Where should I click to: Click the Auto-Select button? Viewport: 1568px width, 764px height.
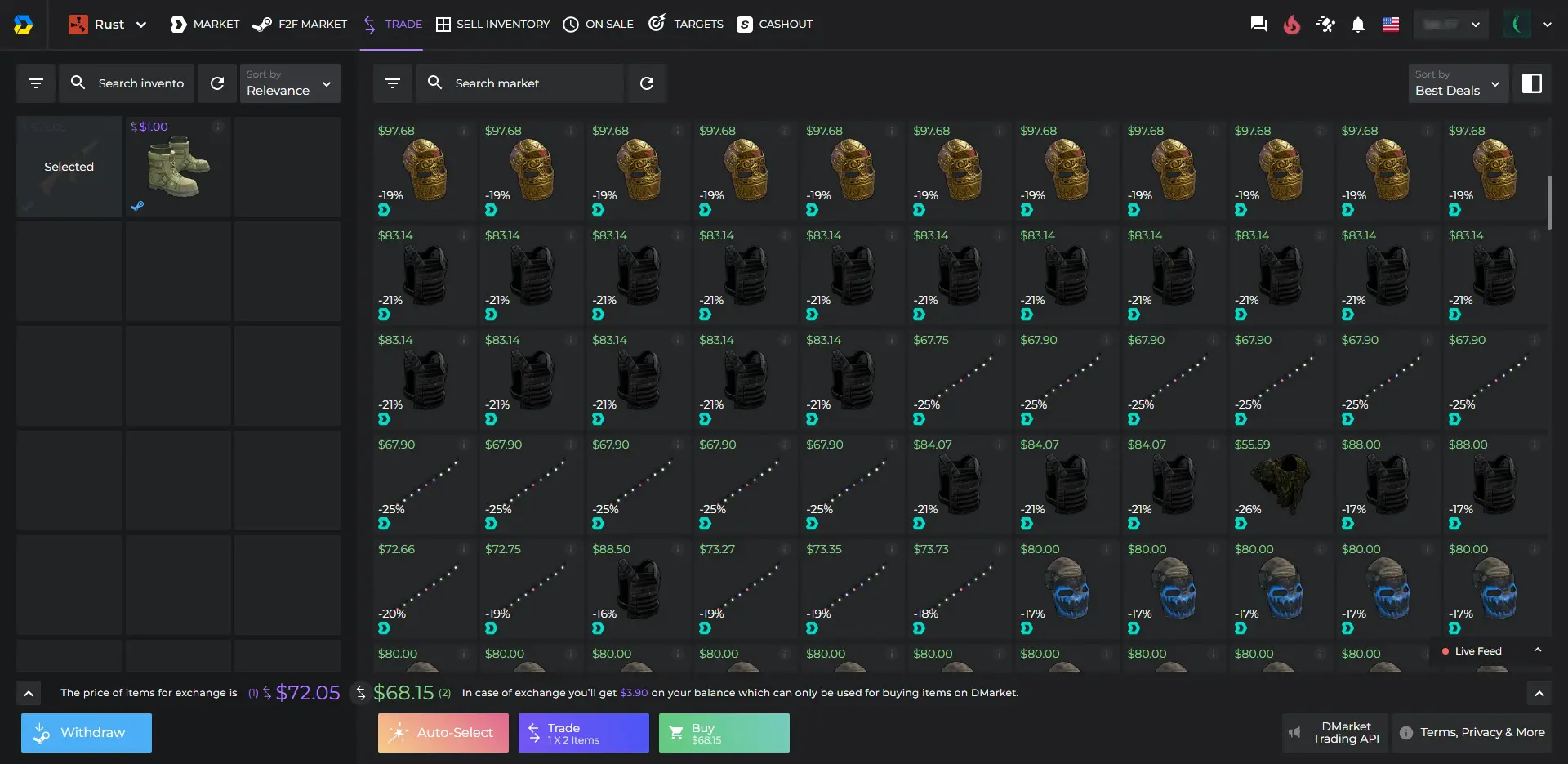[443, 733]
